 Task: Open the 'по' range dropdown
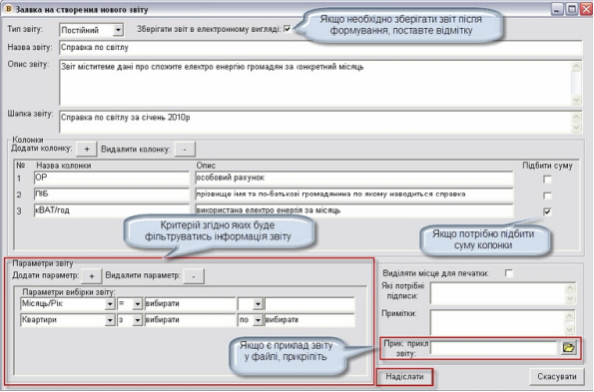coord(258,320)
